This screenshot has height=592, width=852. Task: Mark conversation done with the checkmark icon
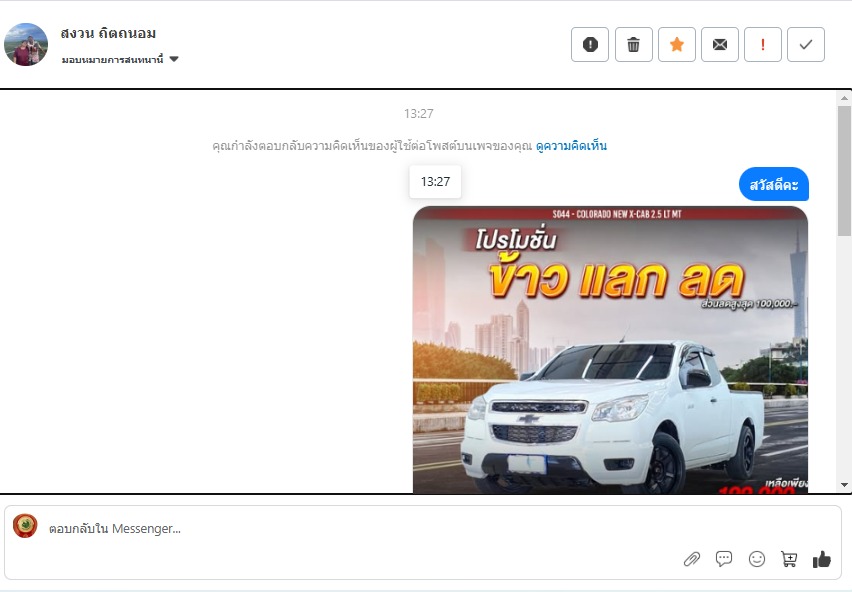(x=806, y=45)
